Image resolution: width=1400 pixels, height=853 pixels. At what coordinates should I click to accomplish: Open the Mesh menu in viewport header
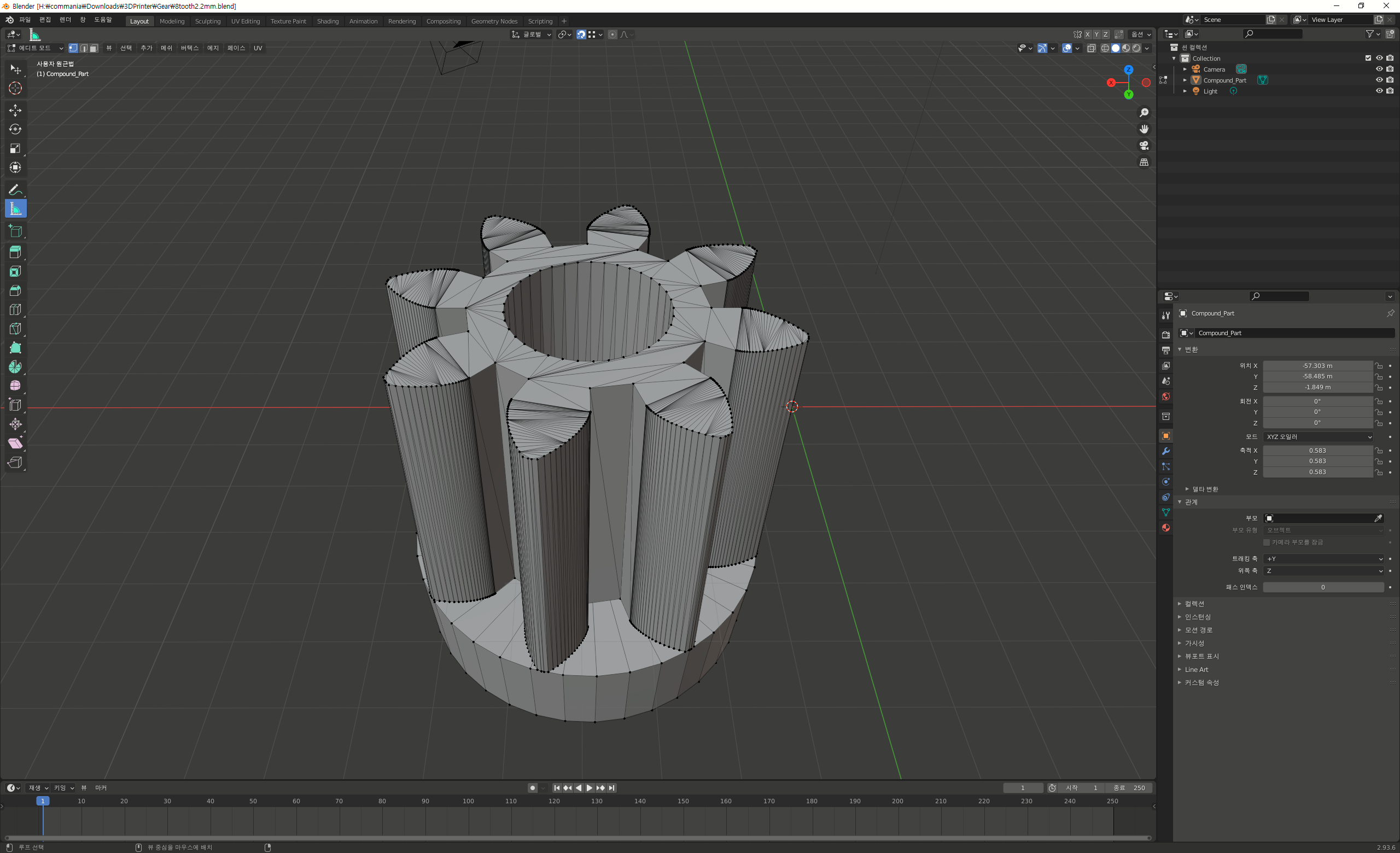(166, 48)
